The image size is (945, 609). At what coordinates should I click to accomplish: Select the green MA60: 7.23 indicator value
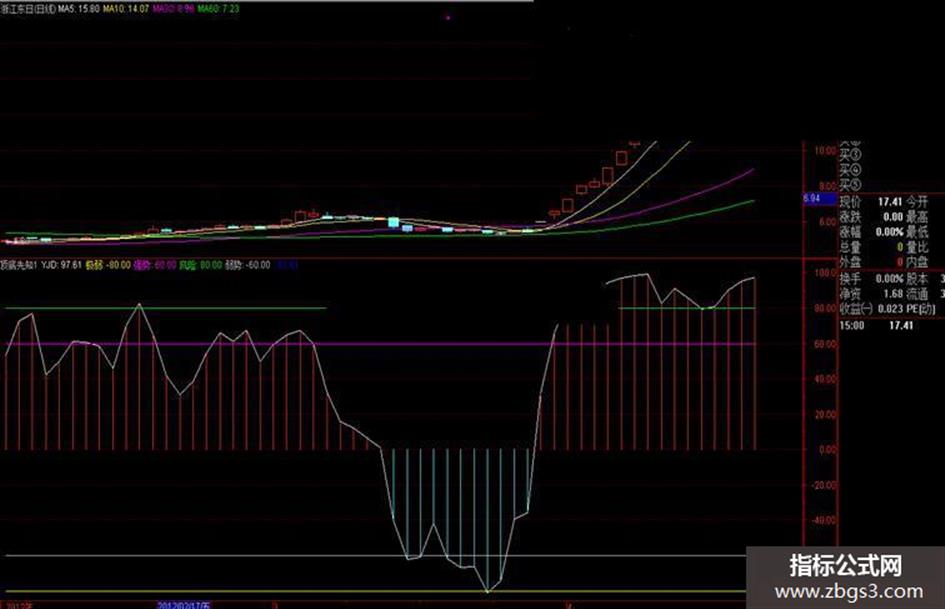[x=218, y=9]
